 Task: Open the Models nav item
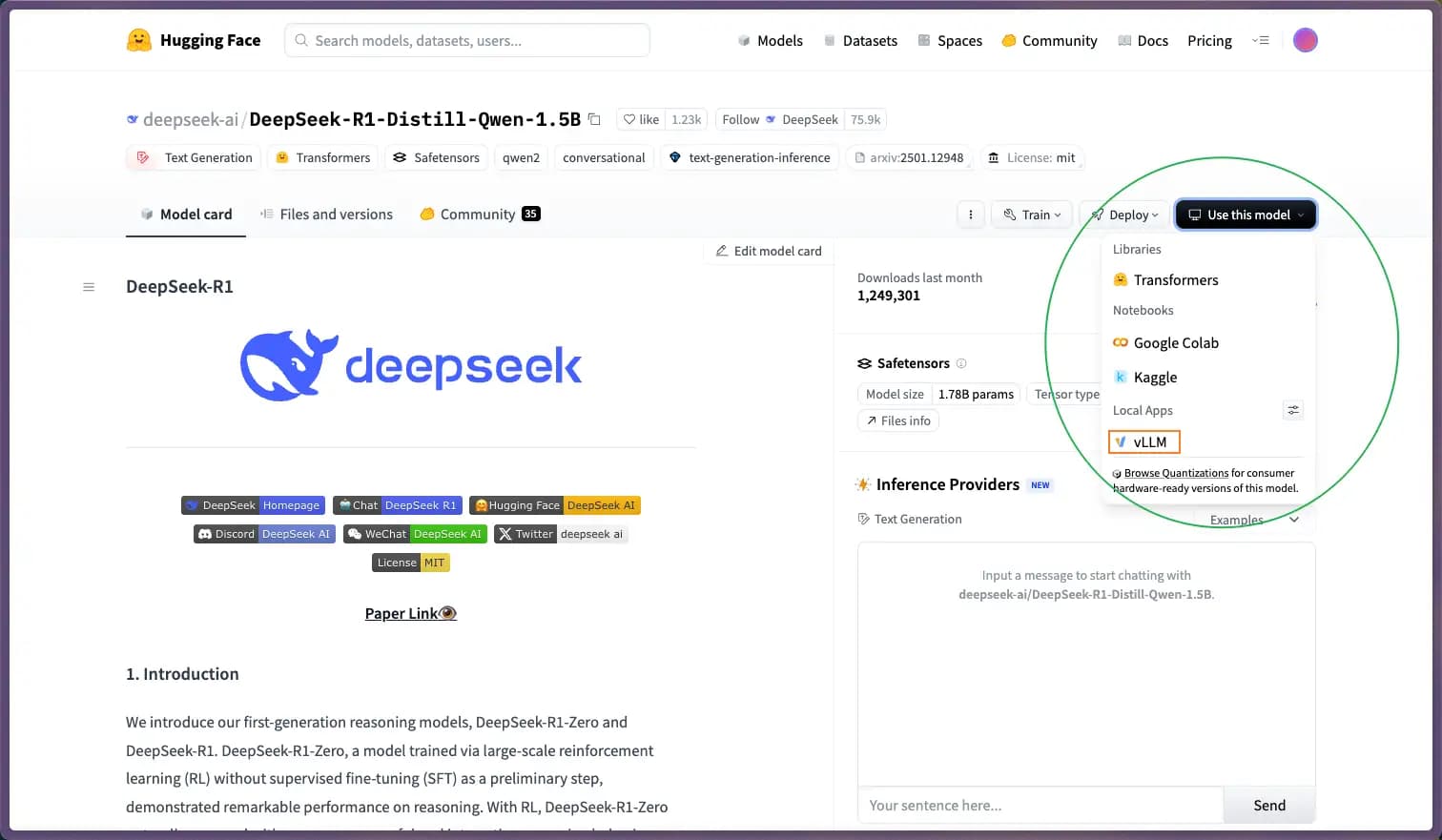coord(770,40)
